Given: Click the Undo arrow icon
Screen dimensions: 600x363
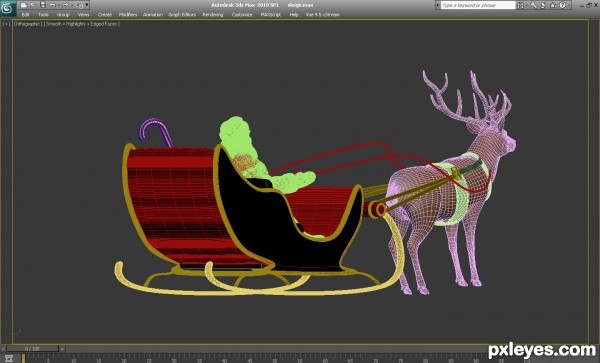Looking at the screenshot, I should 53,5.
